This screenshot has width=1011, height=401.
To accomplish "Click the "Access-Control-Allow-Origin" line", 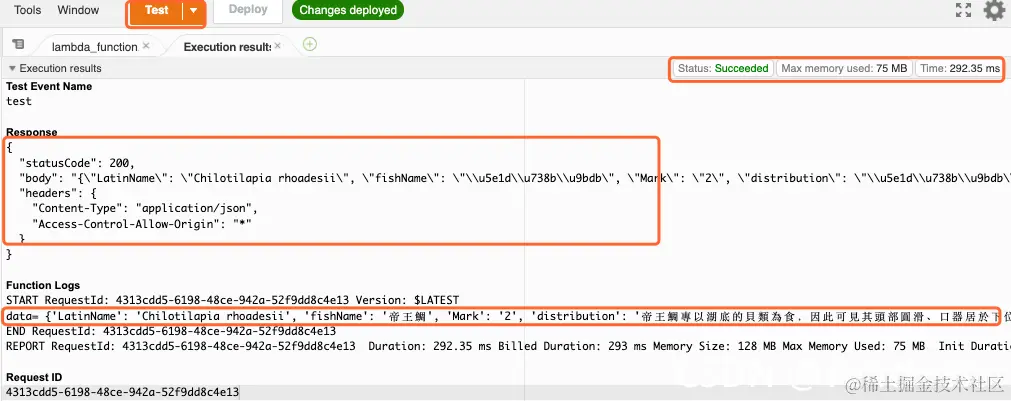I will click(x=142, y=224).
